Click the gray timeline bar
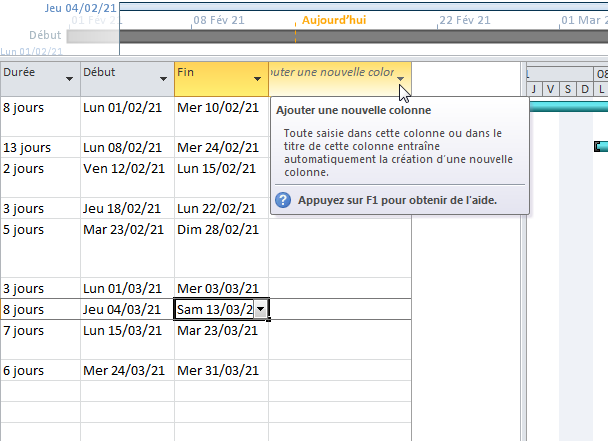 coord(360,36)
